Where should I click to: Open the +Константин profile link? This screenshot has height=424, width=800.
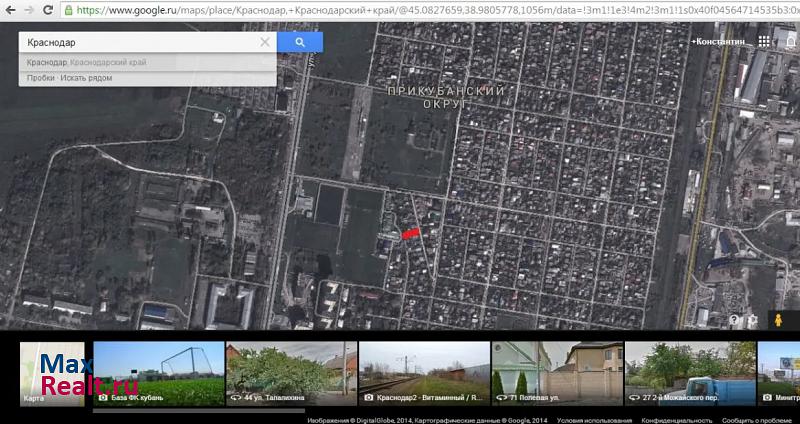[x=718, y=42]
